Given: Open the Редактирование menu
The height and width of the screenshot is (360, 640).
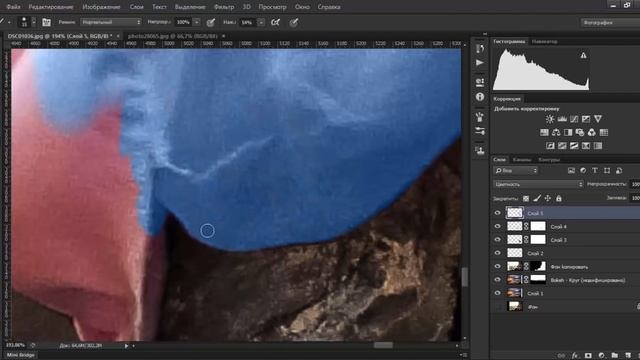Looking at the screenshot, I should click(x=51, y=7).
